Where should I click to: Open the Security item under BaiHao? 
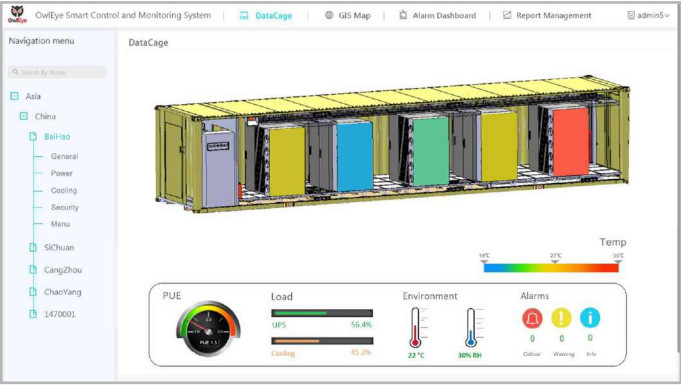[x=65, y=207]
